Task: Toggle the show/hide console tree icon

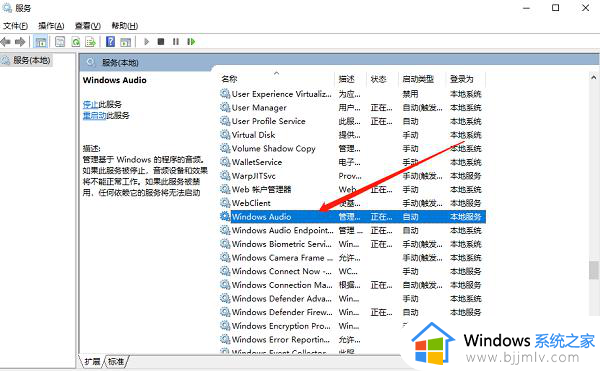Action: coord(41,42)
